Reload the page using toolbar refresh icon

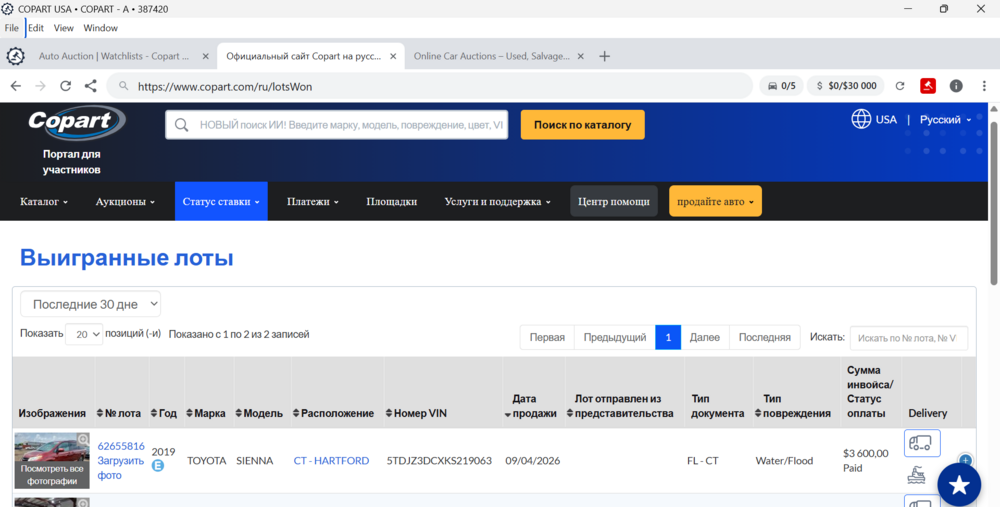[65, 86]
